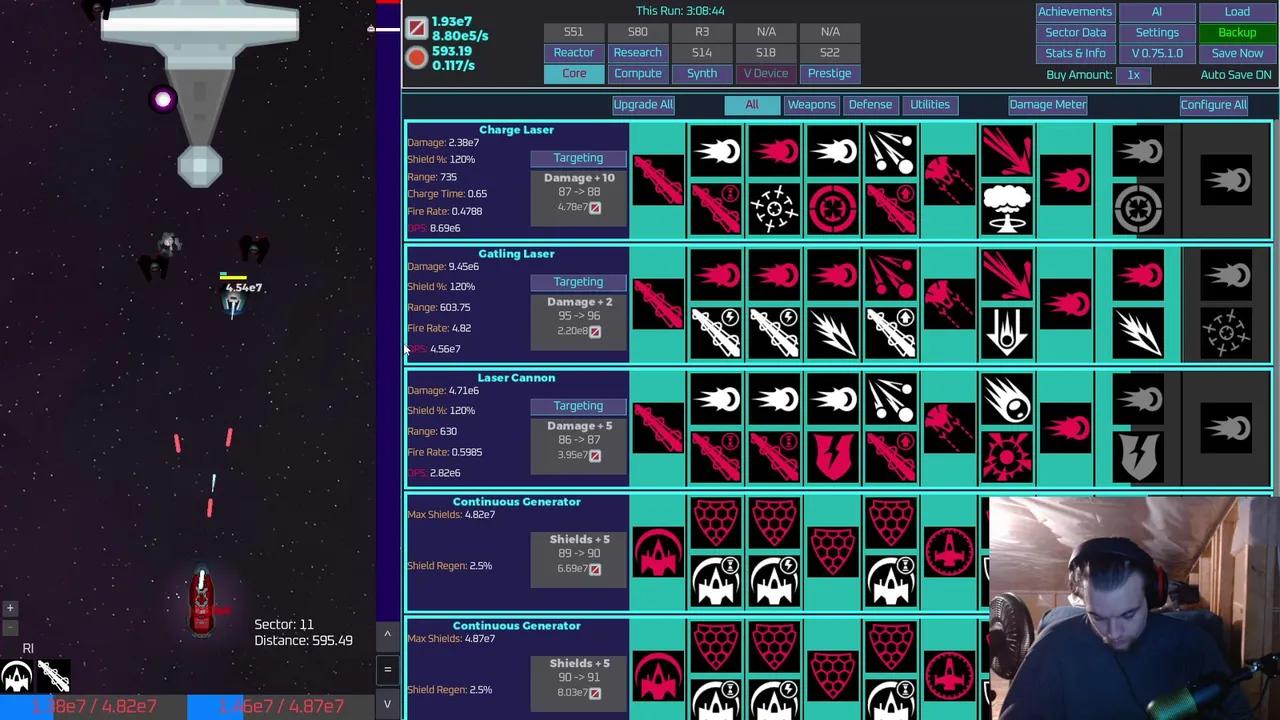Click the red lightning shield module in Laser Cannon

coord(833,457)
